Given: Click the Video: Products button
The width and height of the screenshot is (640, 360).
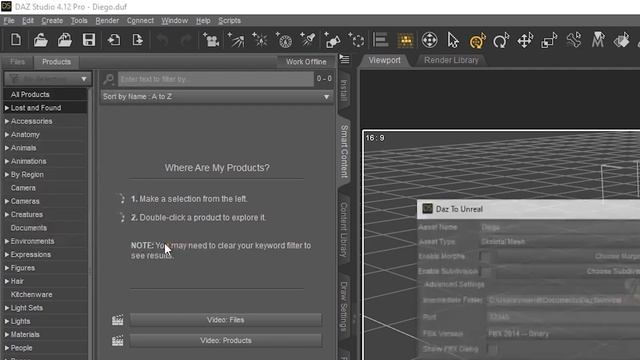Looking at the screenshot, I should click(226, 340).
